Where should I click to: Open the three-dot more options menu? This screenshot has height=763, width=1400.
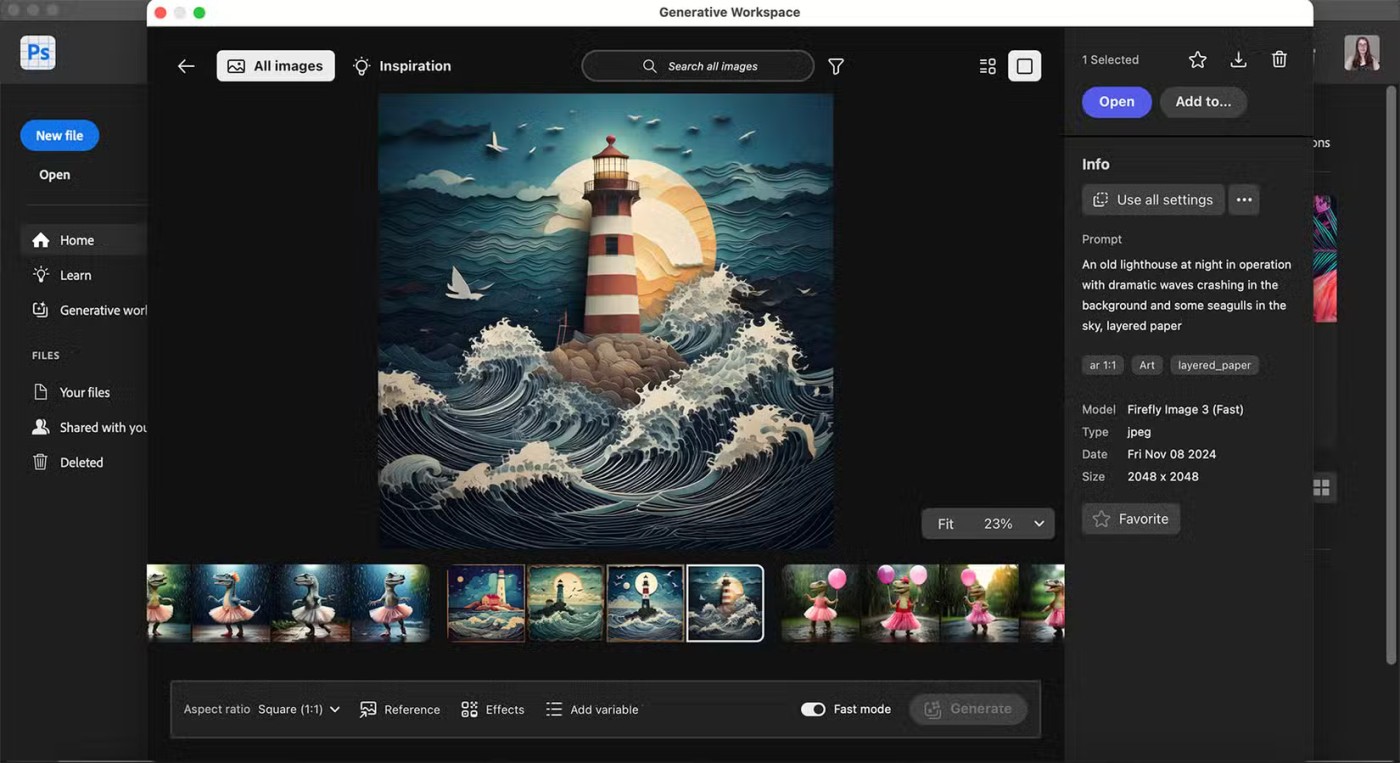pos(1244,200)
